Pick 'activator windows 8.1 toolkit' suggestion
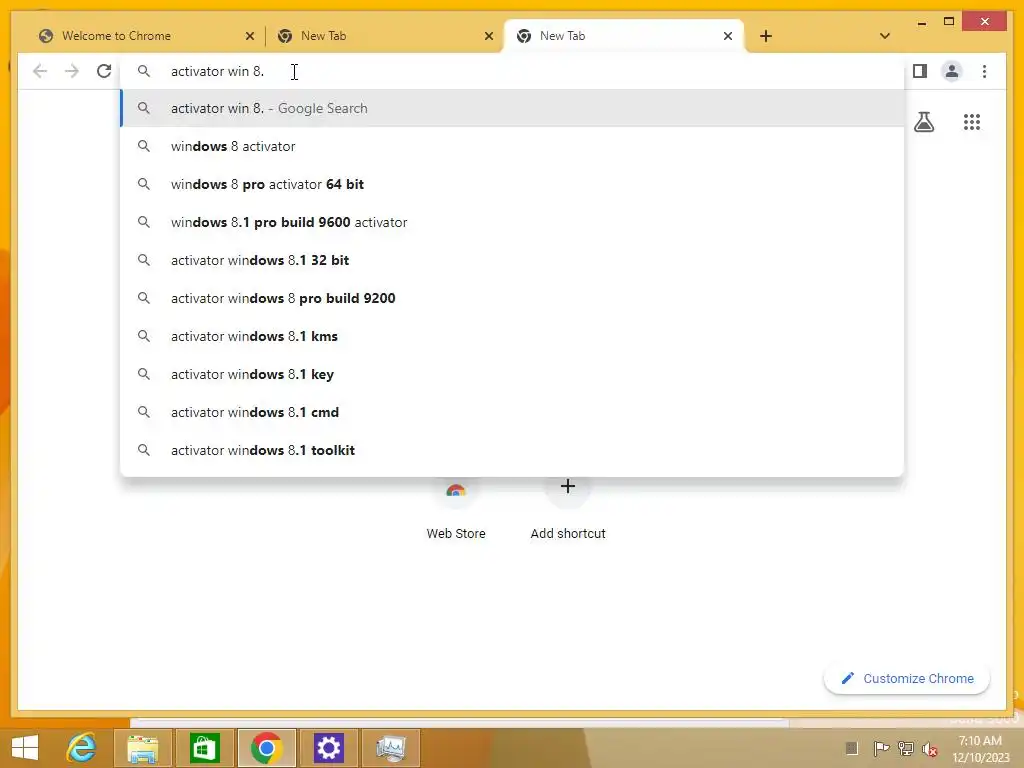The width and height of the screenshot is (1024, 768). click(512, 450)
